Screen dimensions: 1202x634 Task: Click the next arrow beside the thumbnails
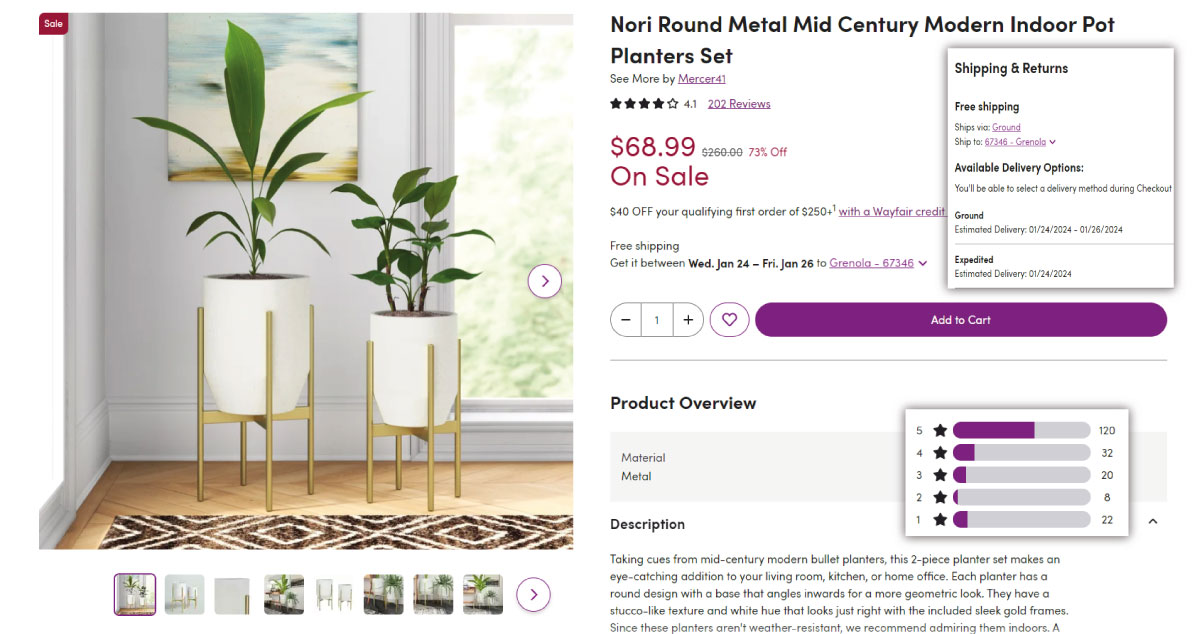tap(533, 594)
